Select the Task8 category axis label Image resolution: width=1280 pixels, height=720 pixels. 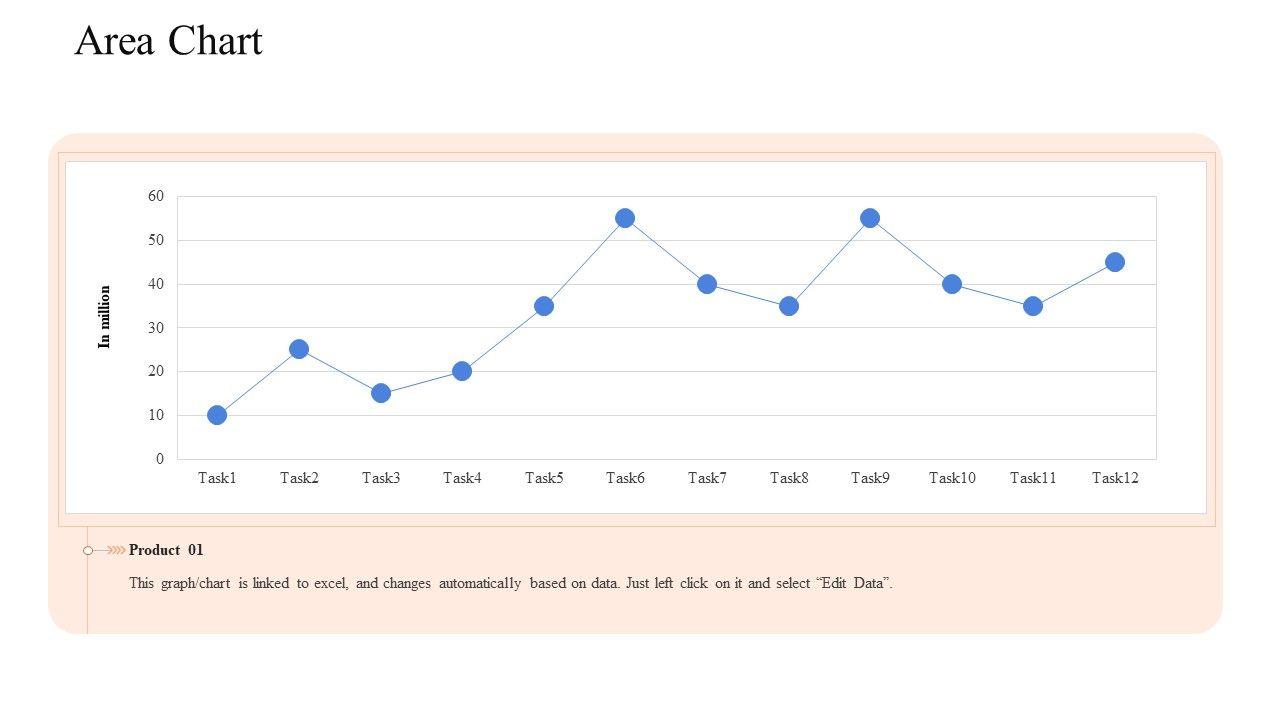point(789,478)
